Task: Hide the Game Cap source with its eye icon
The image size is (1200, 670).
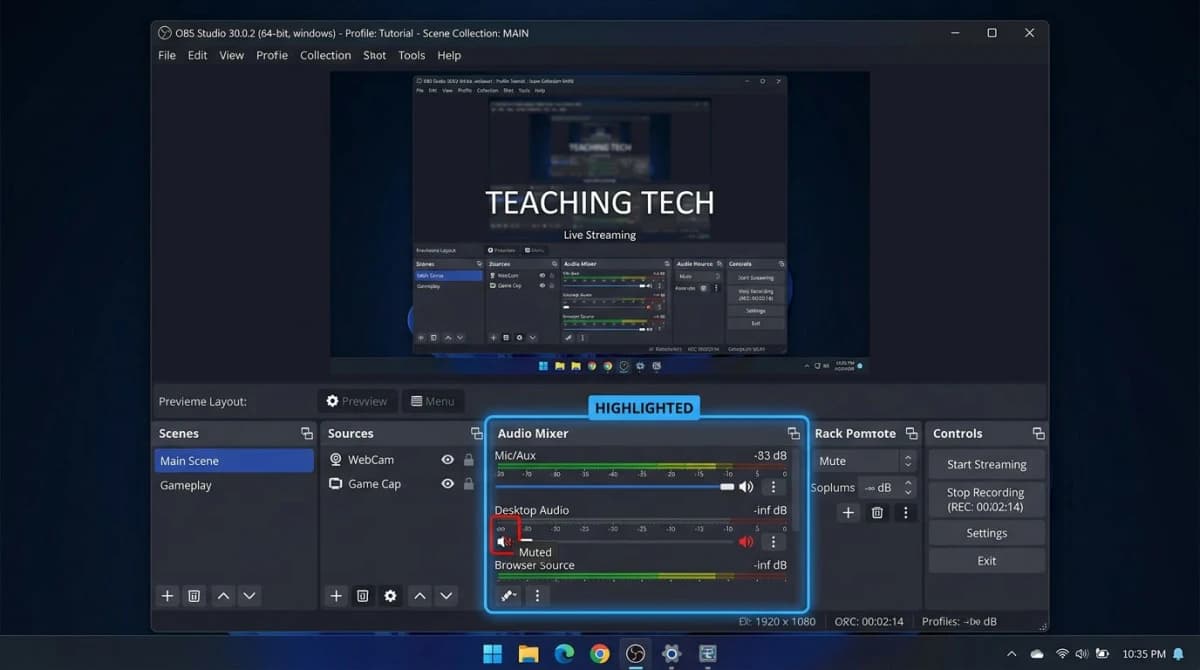Action: pyautogui.click(x=447, y=484)
